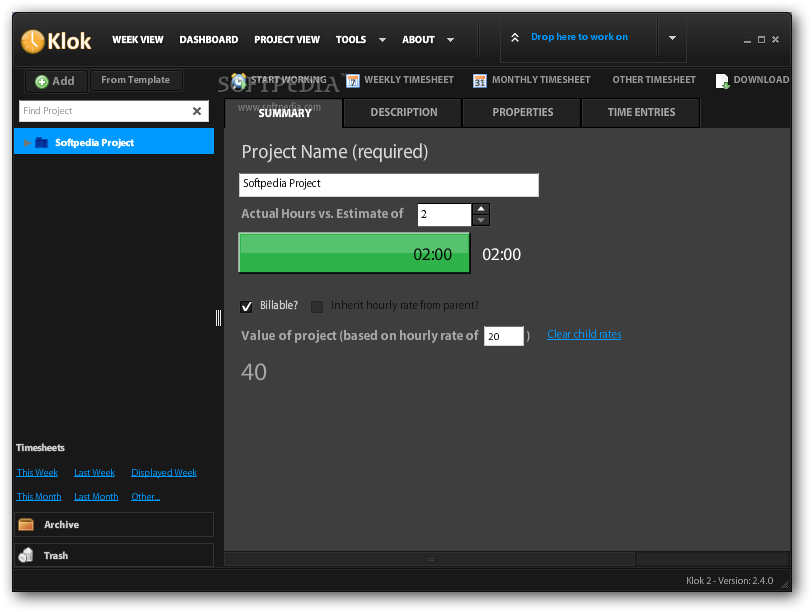Enable Inherit hourly rate from parent checkbox

click(317, 307)
